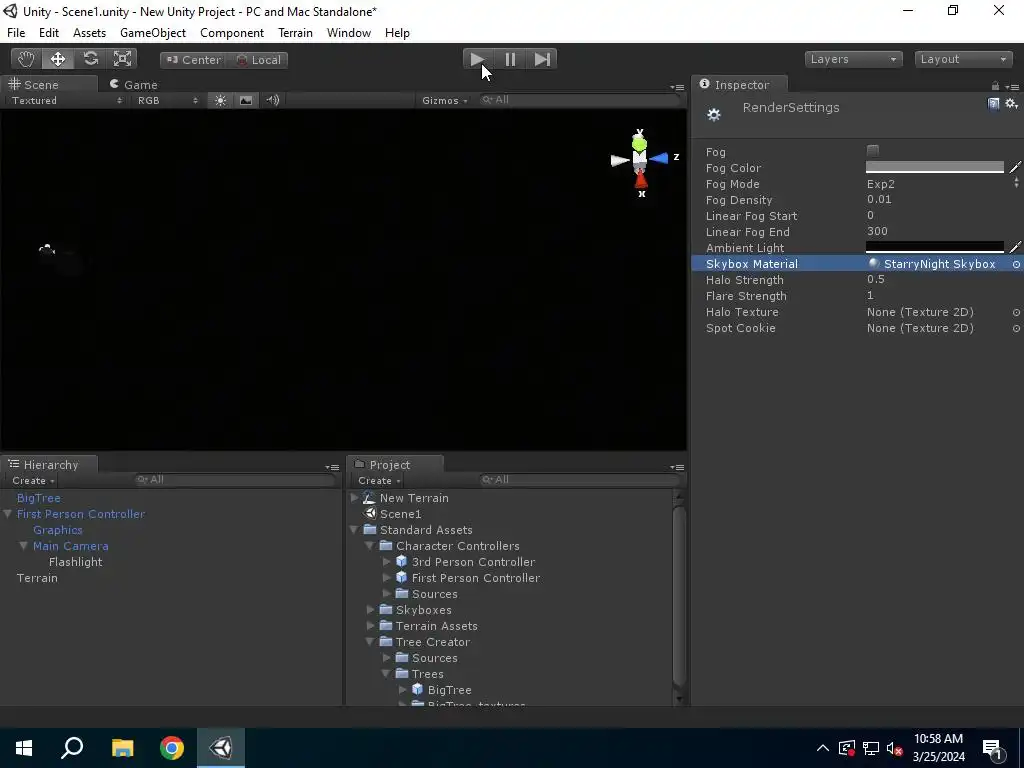Select Terrain in Hierarchy
The image size is (1024, 768).
37,578
